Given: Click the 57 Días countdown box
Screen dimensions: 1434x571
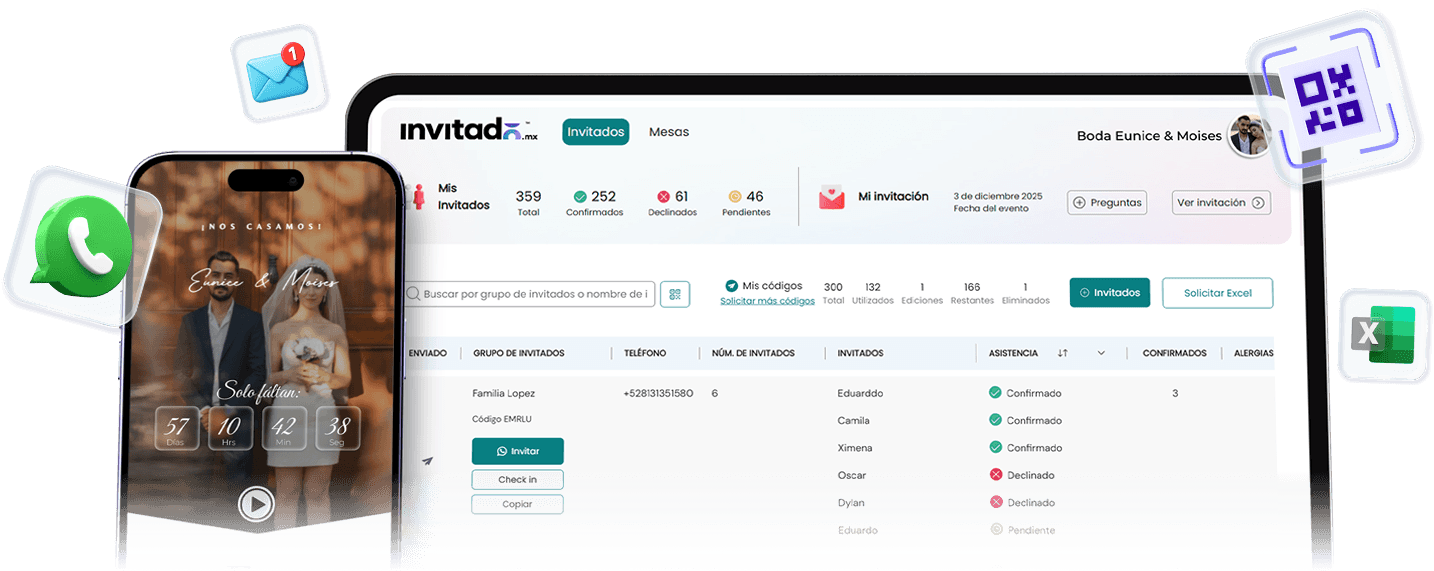Looking at the screenshot, I should click(177, 428).
